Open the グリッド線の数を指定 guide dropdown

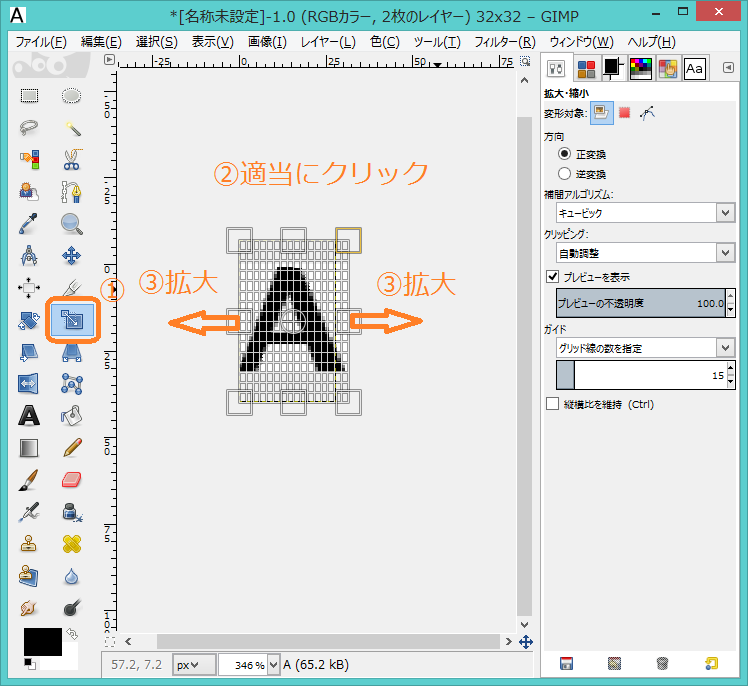click(x=726, y=348)
